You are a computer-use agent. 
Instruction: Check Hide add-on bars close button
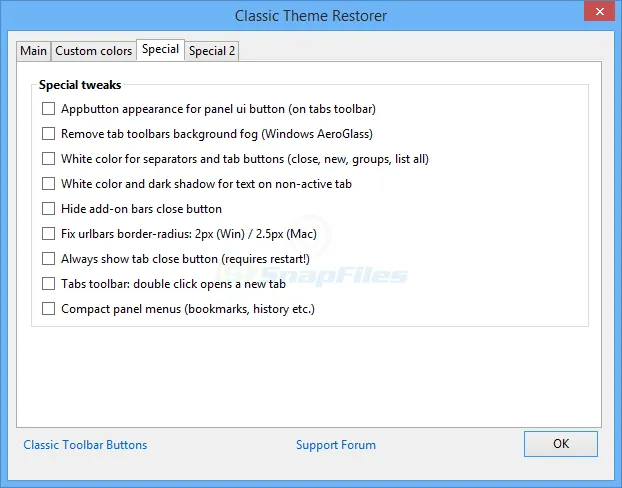pos(48,209)
